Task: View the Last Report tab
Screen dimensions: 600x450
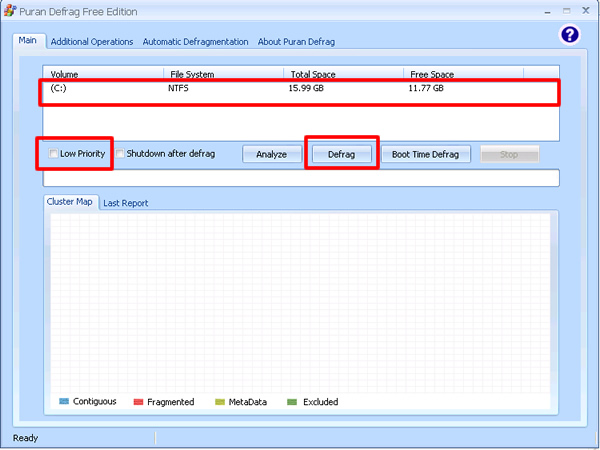Action: 126,203
